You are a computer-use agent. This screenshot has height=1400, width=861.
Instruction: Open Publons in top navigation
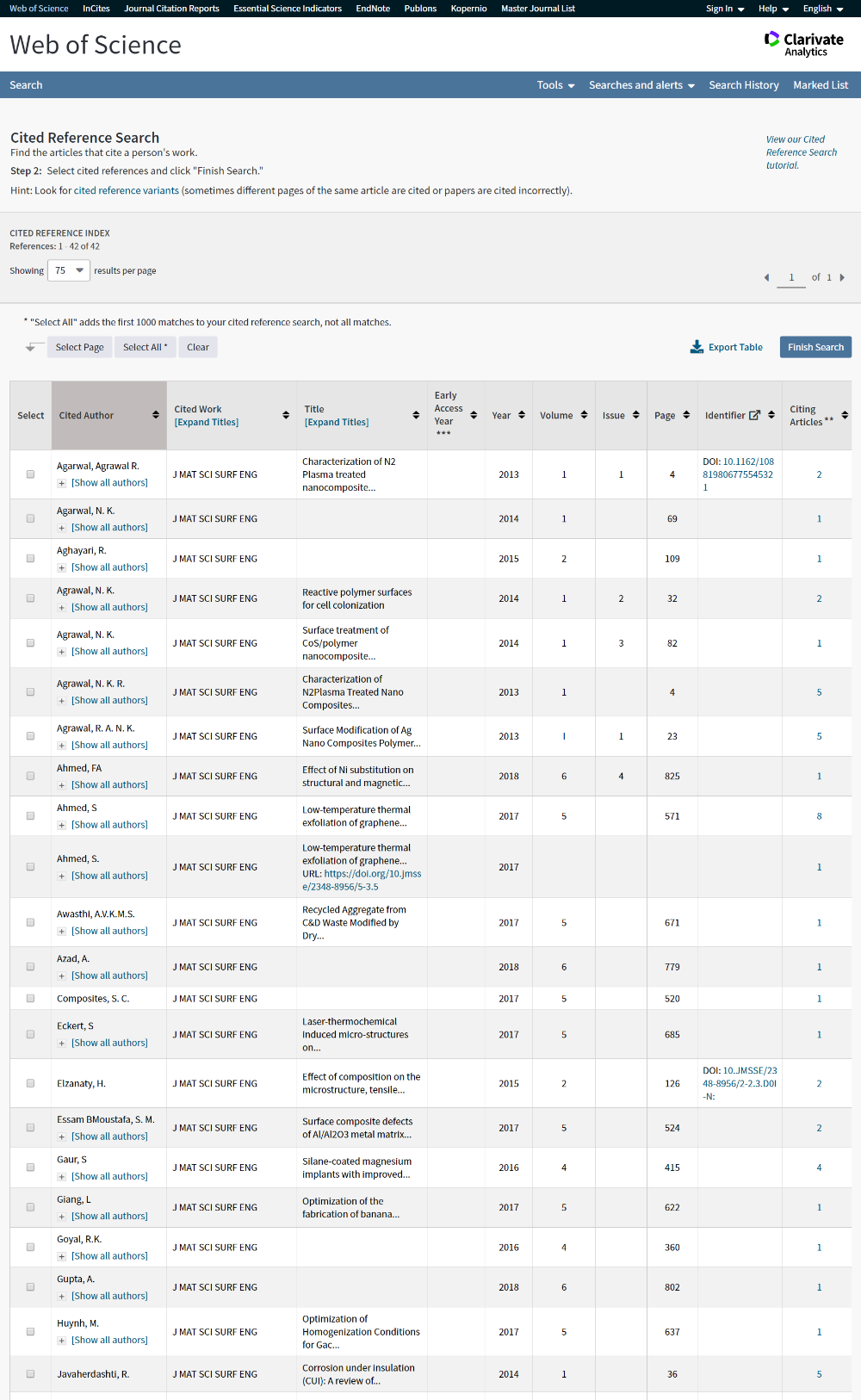[420, 9]
